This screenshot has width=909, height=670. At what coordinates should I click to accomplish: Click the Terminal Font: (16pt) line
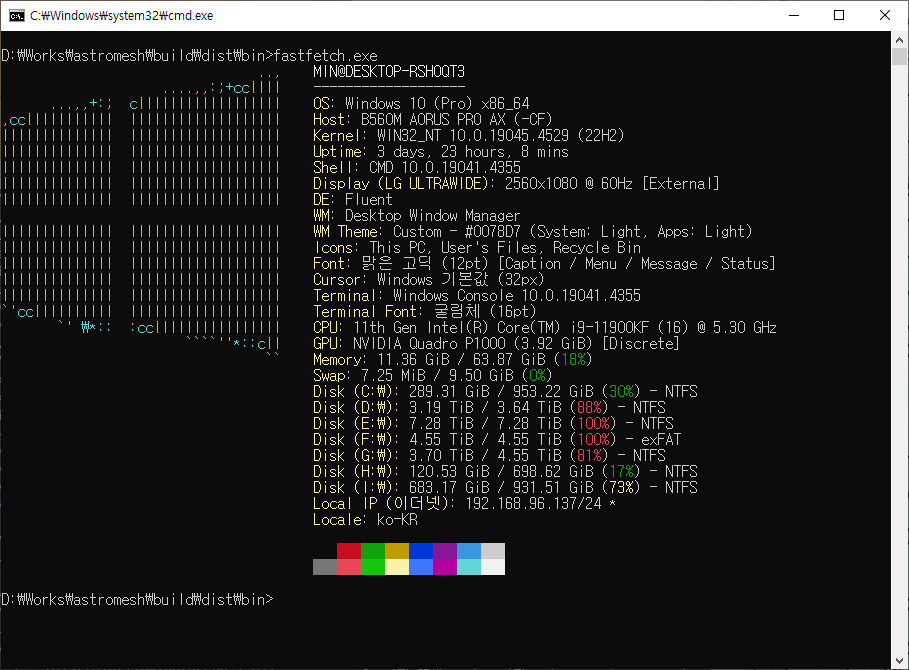tap(425, 312)
